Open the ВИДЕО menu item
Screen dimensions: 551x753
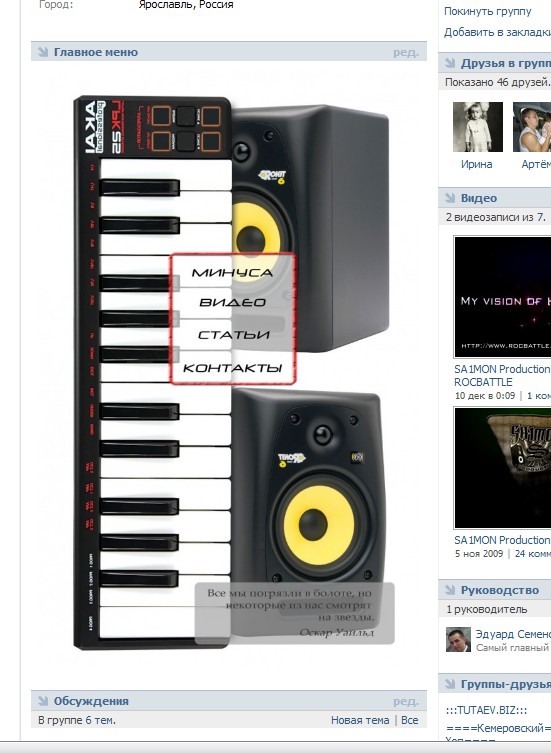pyautogui.click(x=233, y=303)
